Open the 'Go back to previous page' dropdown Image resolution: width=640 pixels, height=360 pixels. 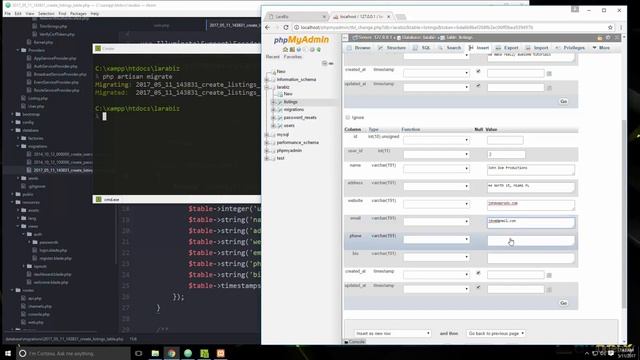(496, 333)
